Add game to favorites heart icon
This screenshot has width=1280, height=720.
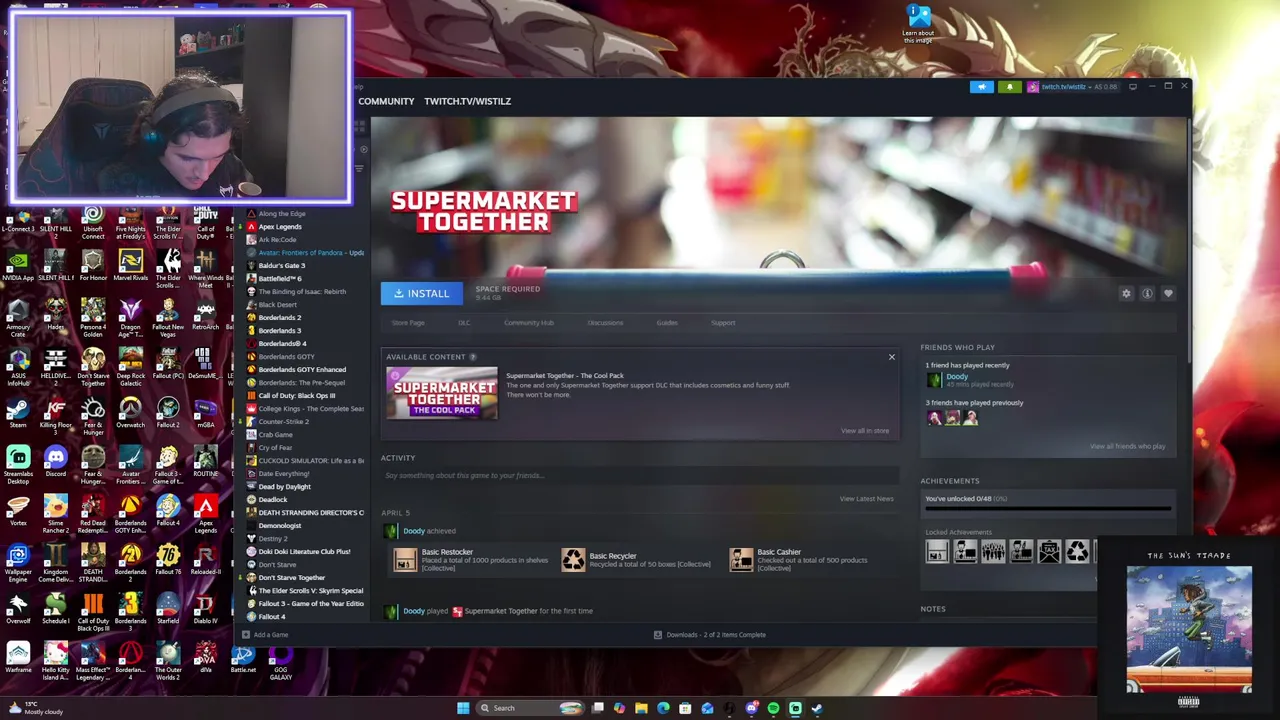tap(1168, 293)
